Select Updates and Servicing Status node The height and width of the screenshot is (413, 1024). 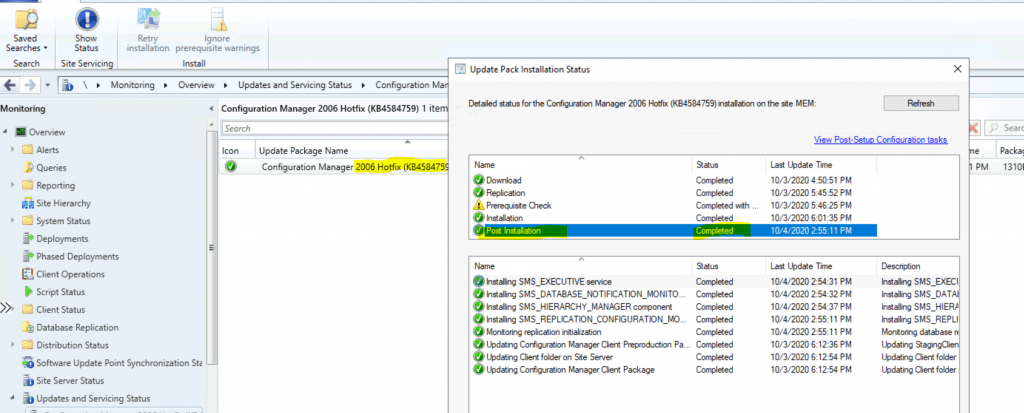click(x=86, y=398)
